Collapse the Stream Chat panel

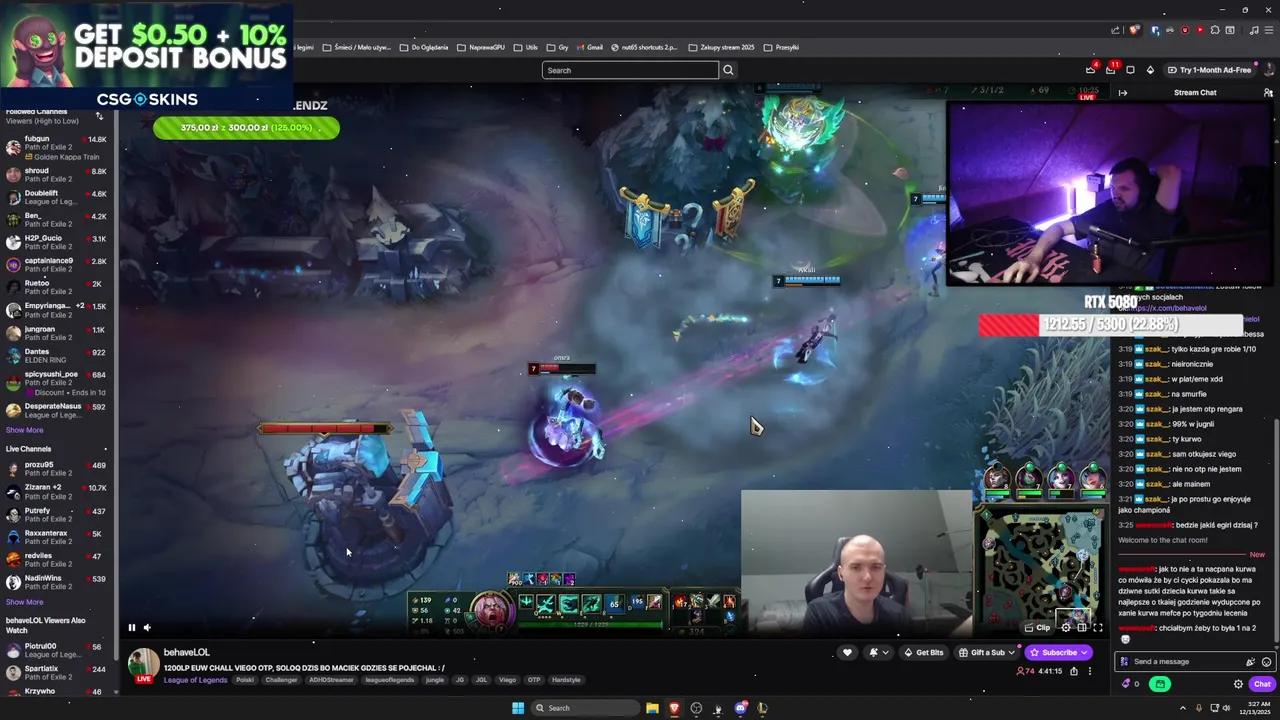tap(1122, 92)
